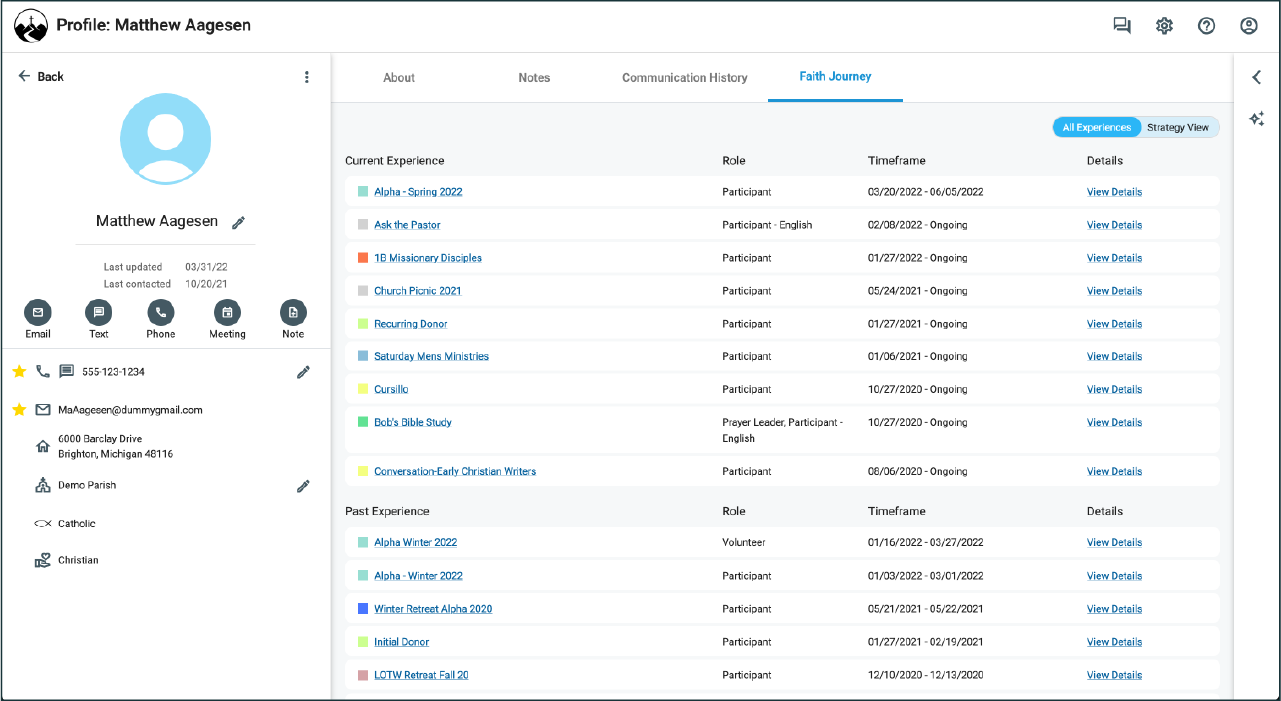
Task: Open the Church Picnic 2021 link
Action: click(x=418, y=291)
